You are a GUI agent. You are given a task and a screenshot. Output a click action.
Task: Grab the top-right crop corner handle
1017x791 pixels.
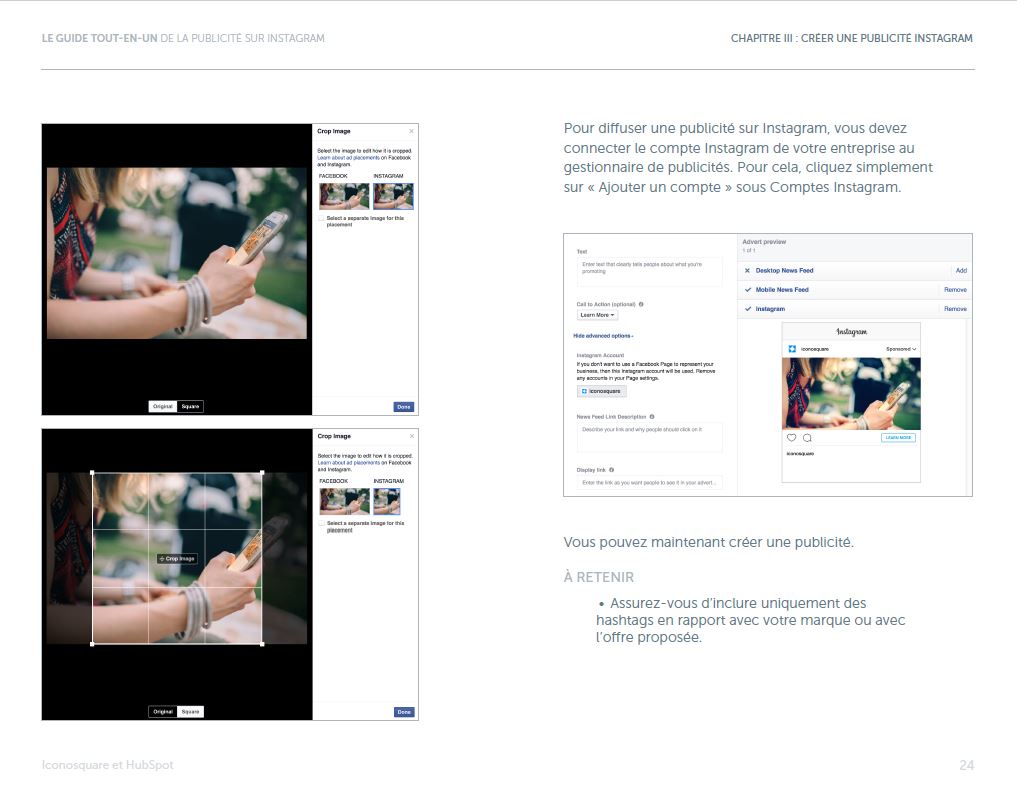point(262,473)
